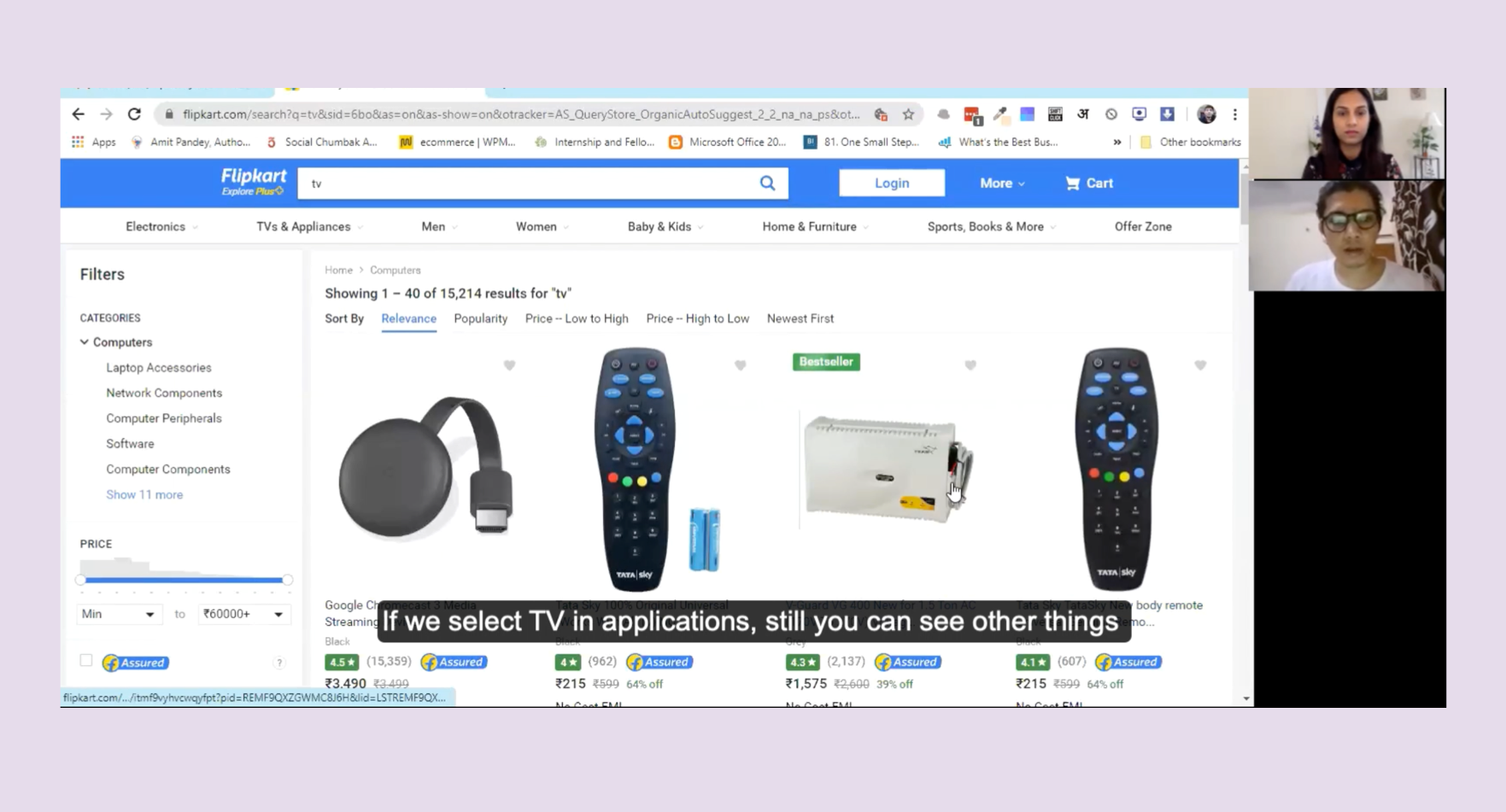Open the Chrome profile avatar
The height and width of the screenshot is (812, 1506).
[x=1206, y=114]
